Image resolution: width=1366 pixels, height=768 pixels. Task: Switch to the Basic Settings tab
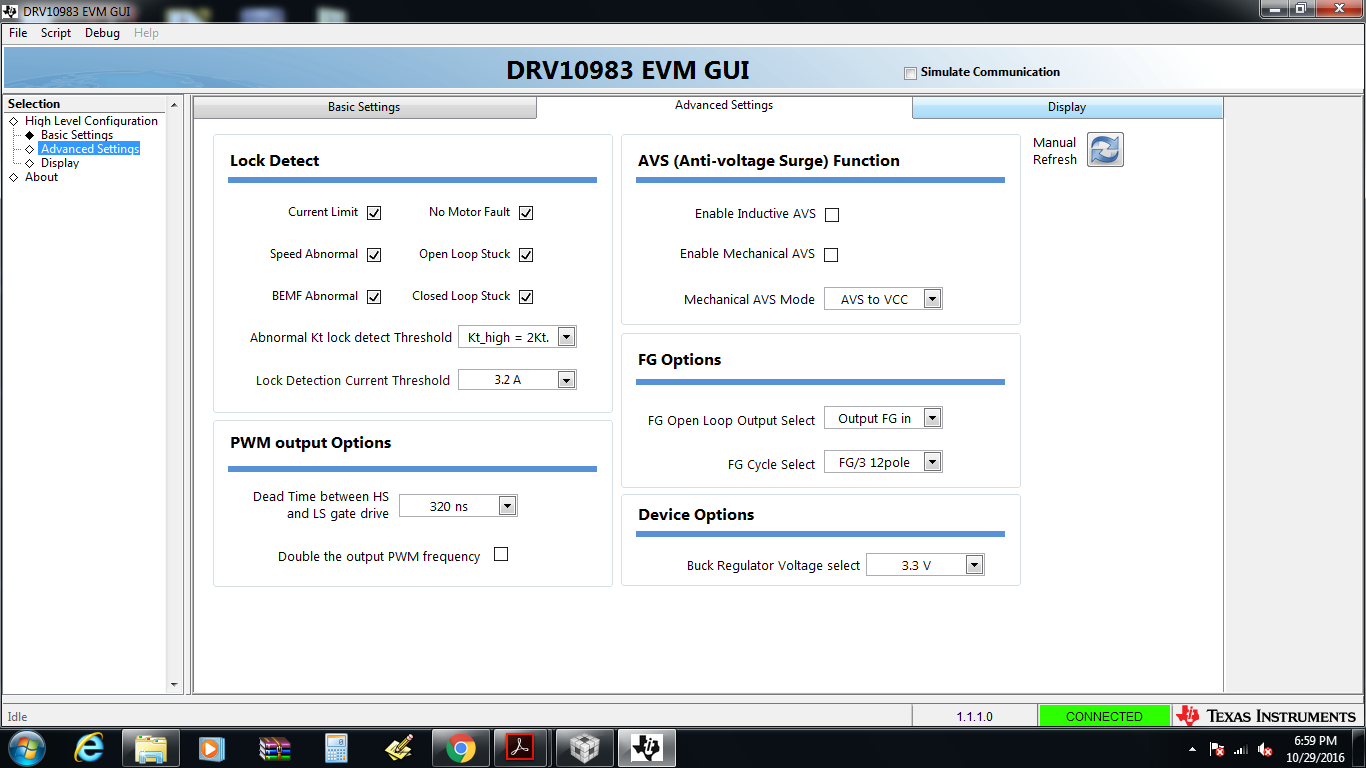(364, 107)
